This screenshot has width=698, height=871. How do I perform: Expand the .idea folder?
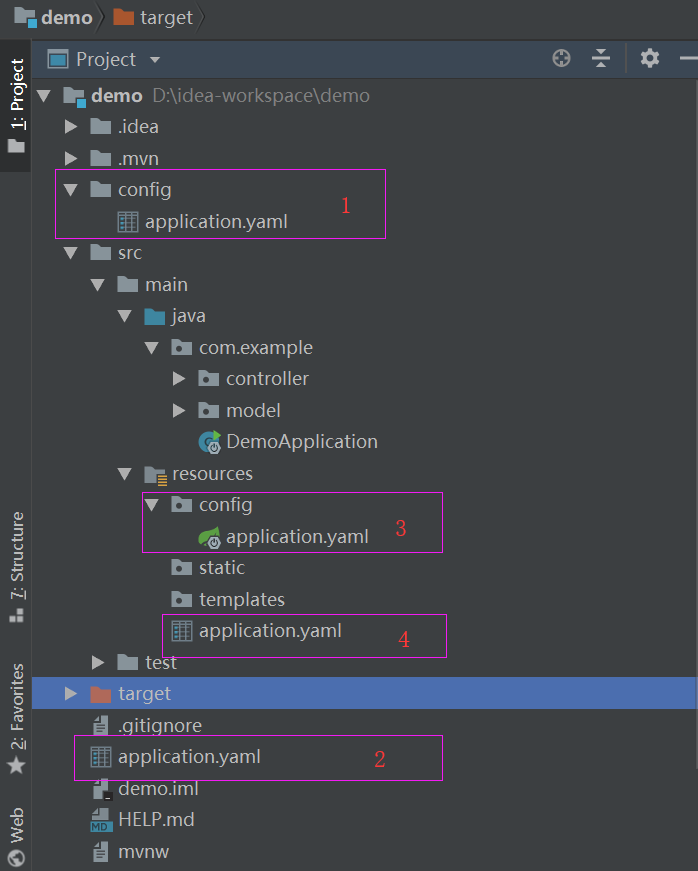pos(69,126)
